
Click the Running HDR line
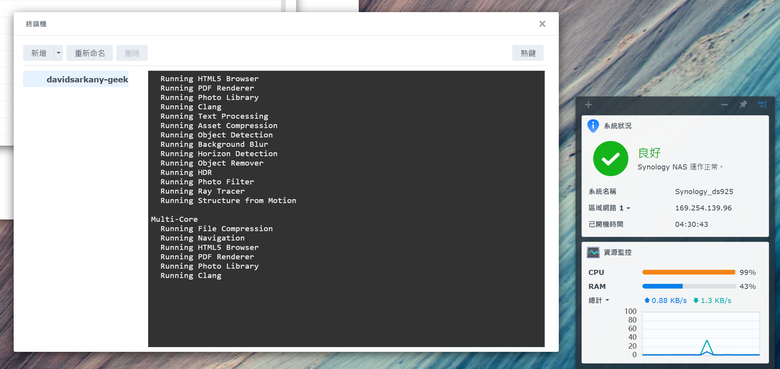click(186, 173)
